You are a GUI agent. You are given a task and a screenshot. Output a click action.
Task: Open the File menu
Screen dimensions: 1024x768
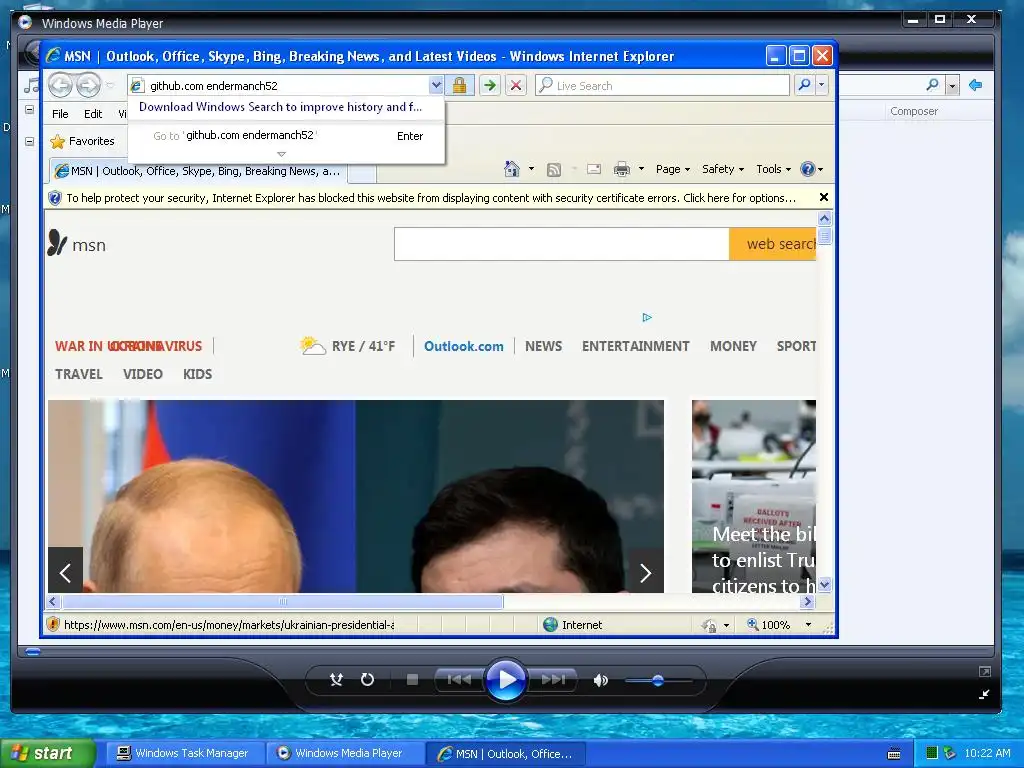(x=60, y=114)
